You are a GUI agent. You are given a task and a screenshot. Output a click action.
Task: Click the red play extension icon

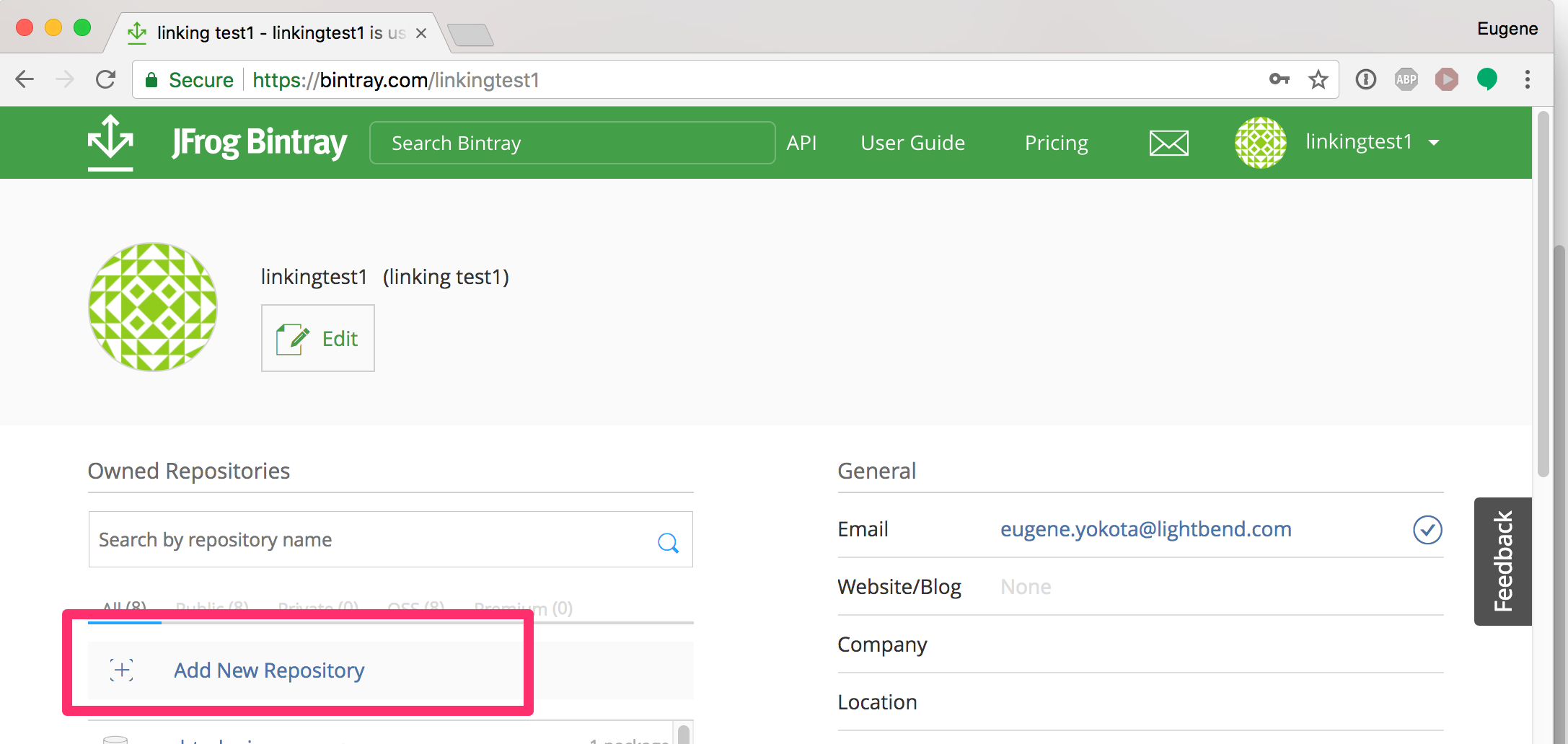point(1447,79)
